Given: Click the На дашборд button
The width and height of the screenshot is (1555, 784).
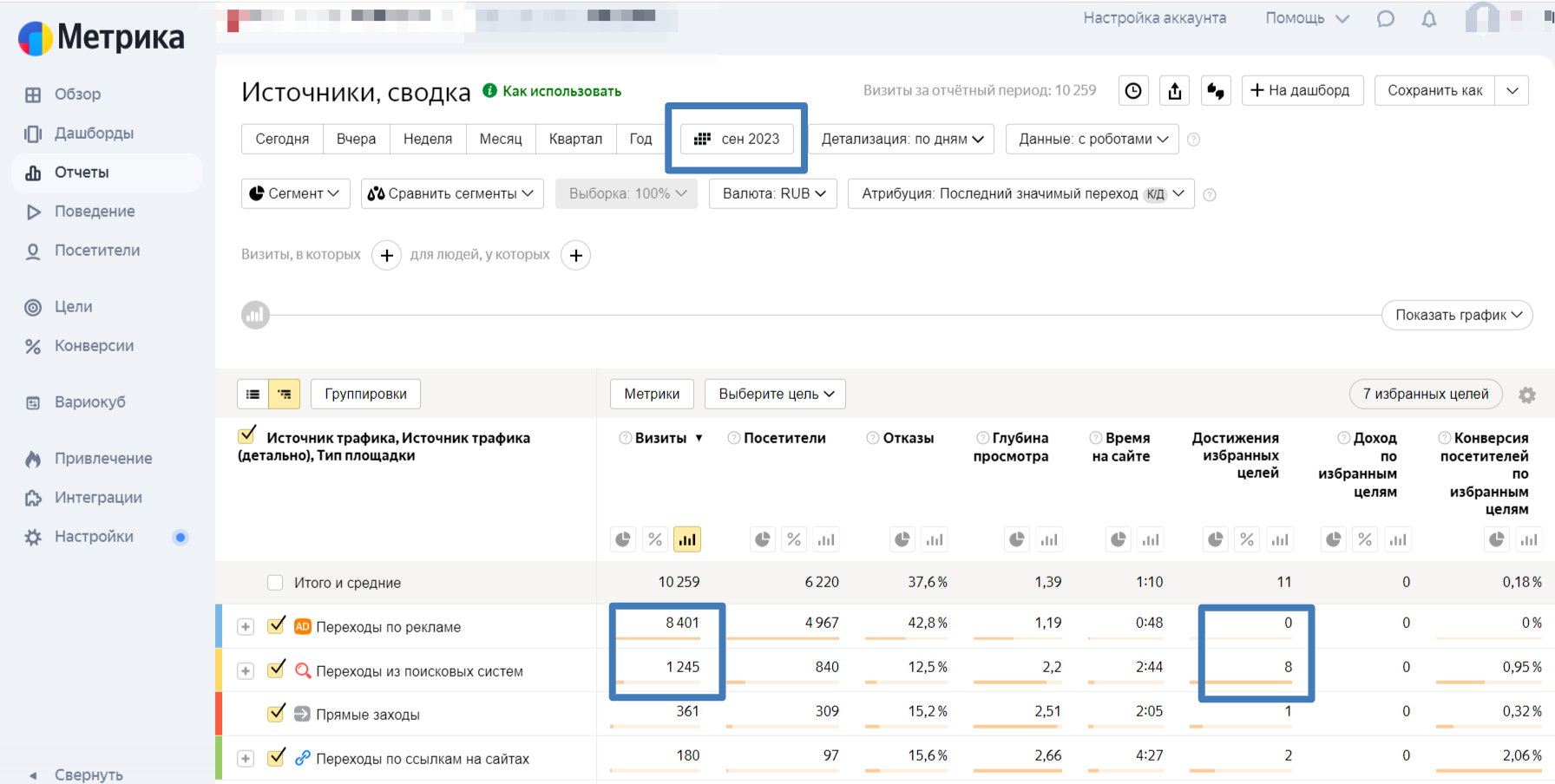Looking at the screenshot, I should tap(1302, 90).
